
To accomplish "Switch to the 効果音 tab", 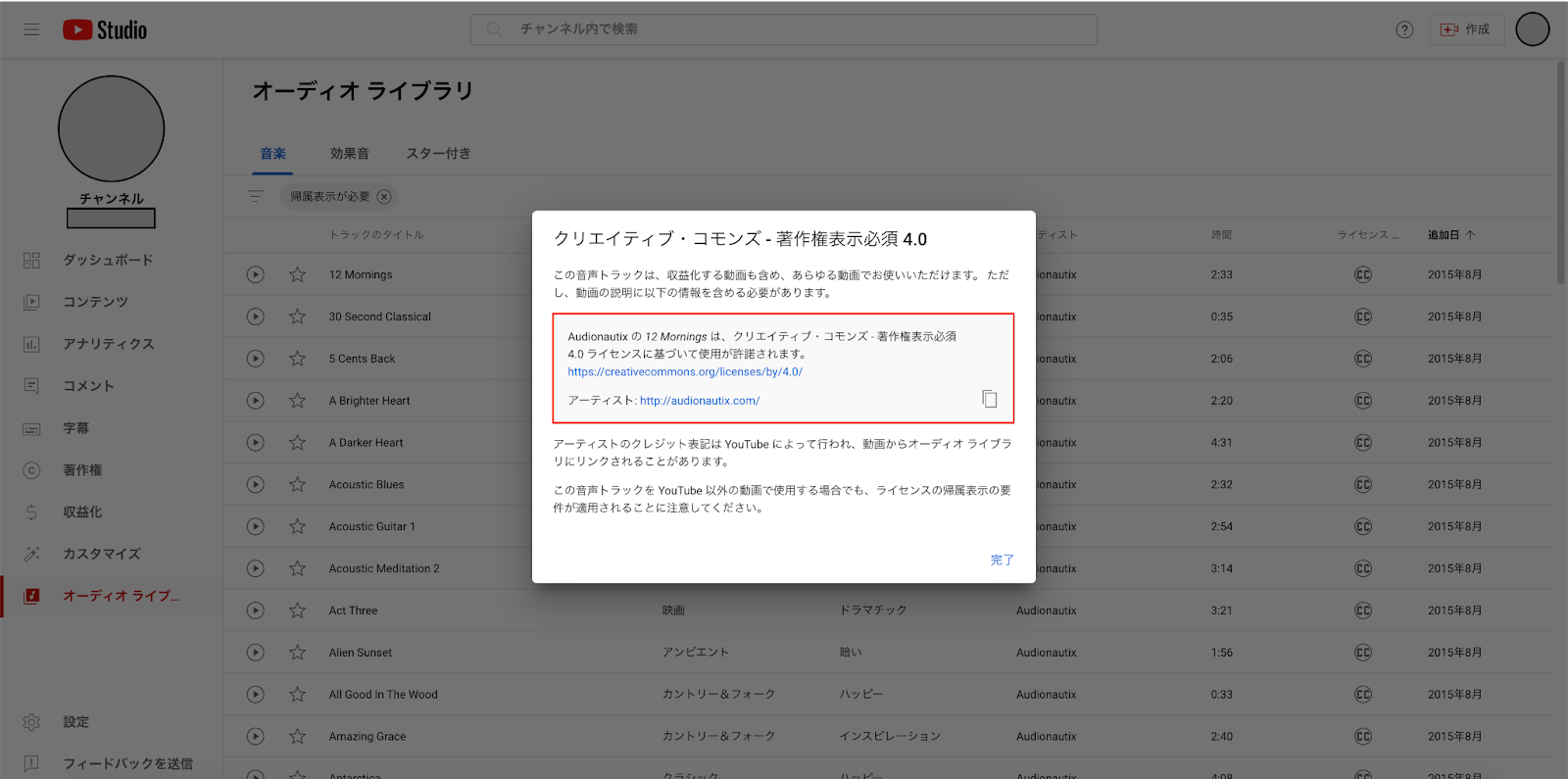I will point(350,154).
